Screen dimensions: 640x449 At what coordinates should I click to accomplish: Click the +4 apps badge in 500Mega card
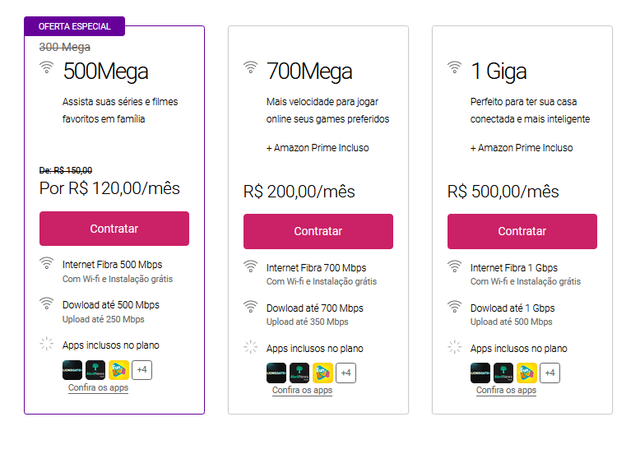tap(142, 370)
